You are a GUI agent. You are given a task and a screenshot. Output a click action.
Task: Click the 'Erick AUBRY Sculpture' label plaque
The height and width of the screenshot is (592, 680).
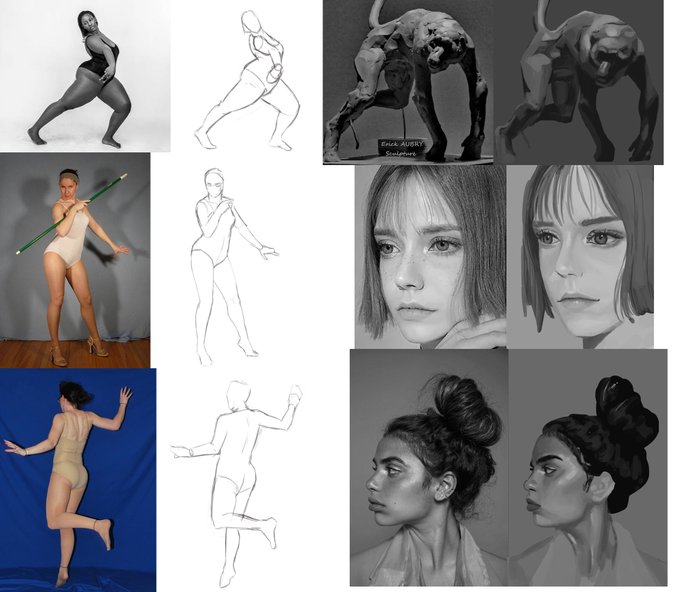402,148
